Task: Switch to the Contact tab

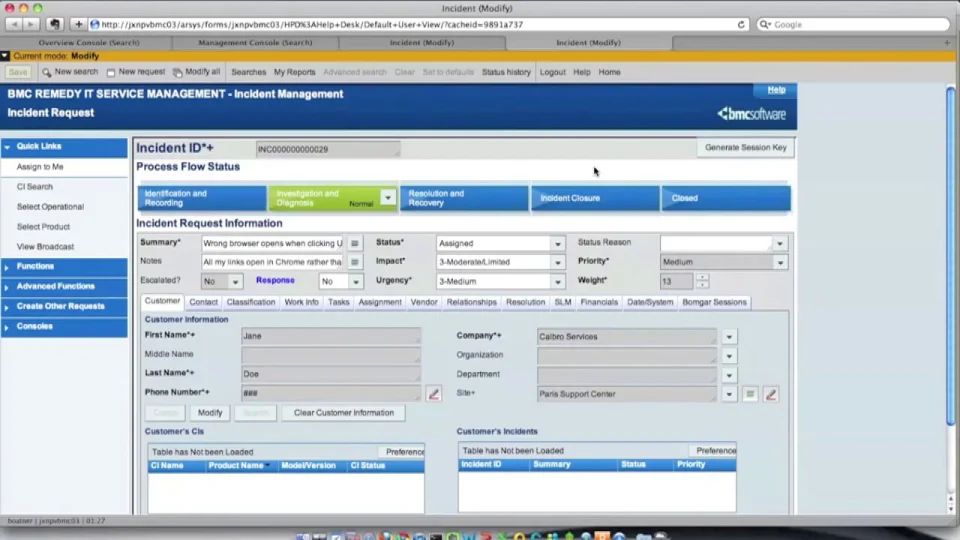Action: pos(203,302)
